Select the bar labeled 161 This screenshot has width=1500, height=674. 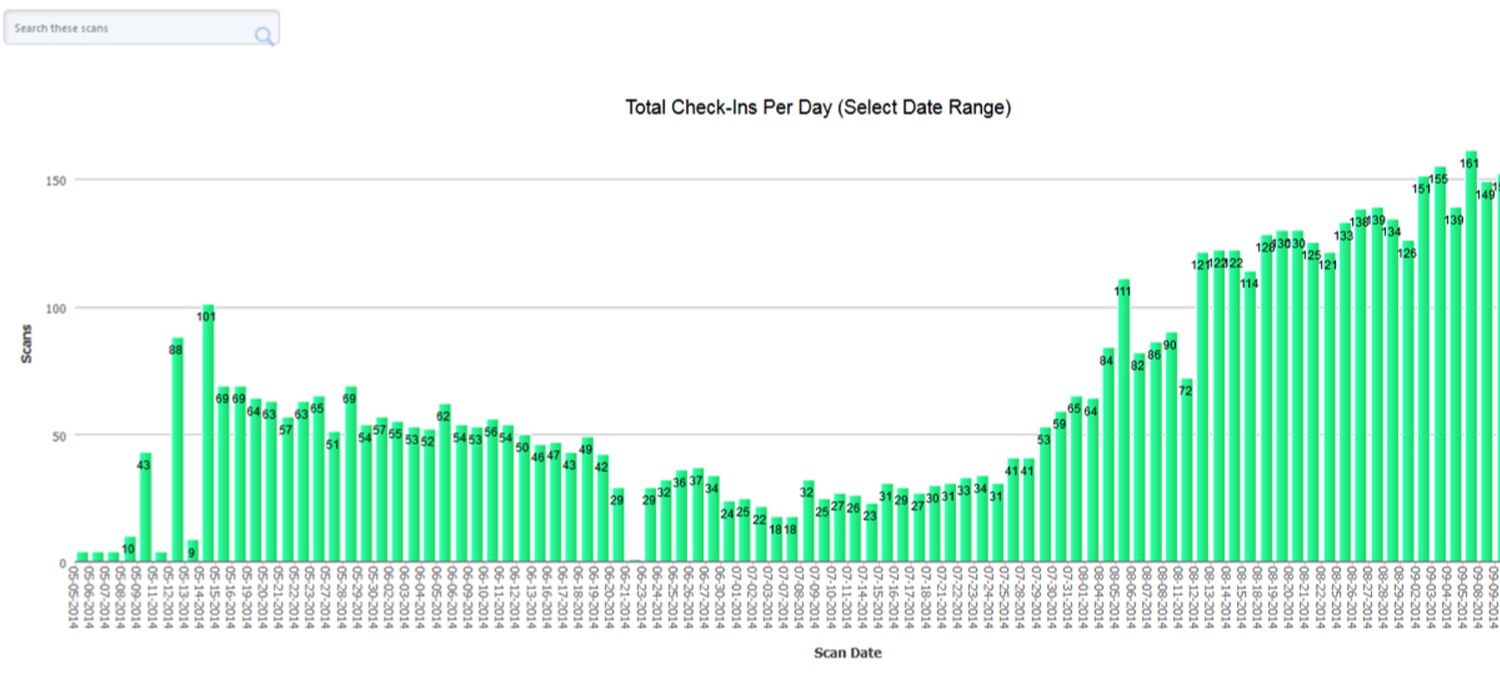(1471, 357)
